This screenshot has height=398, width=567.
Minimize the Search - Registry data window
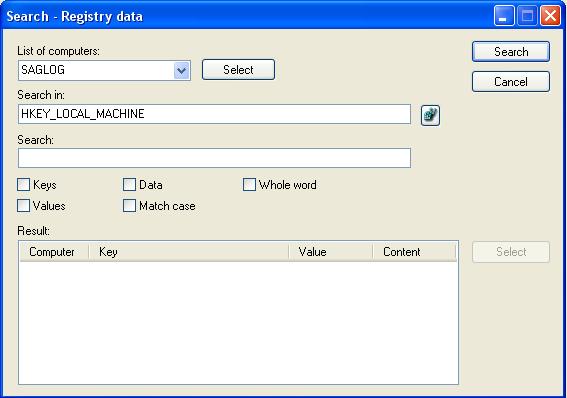(x=504, y=16)
